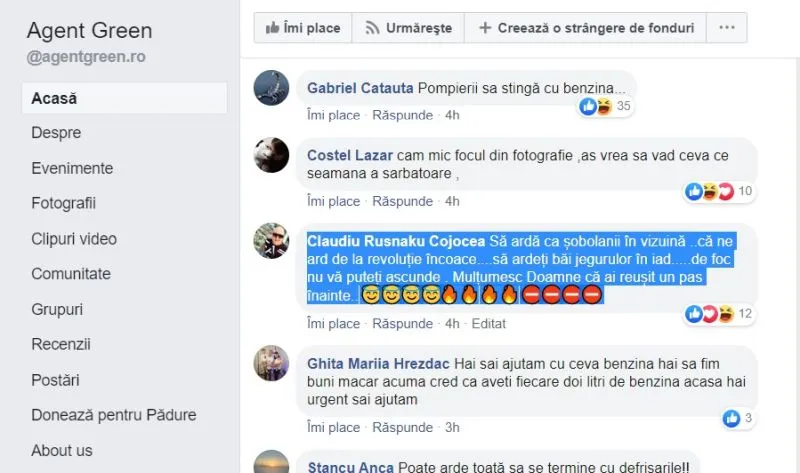800x473 pixels.
Task: Open Gabriel Catauta's scorpion profile picture
Action: 271,88
